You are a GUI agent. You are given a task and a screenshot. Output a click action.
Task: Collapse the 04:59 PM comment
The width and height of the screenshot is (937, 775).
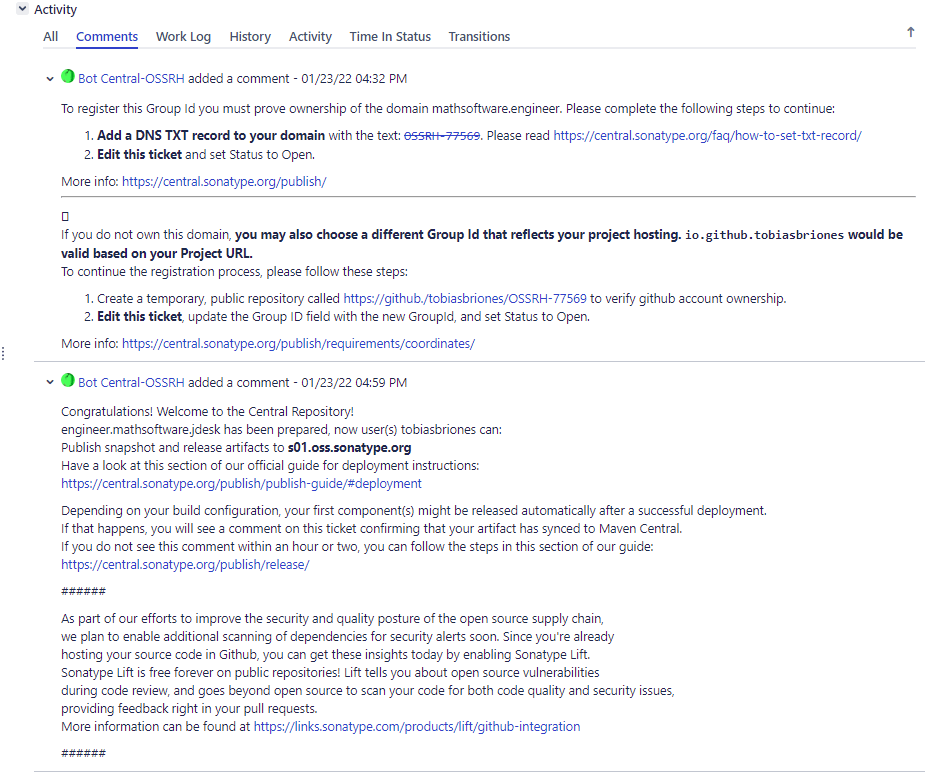[50, 382]
